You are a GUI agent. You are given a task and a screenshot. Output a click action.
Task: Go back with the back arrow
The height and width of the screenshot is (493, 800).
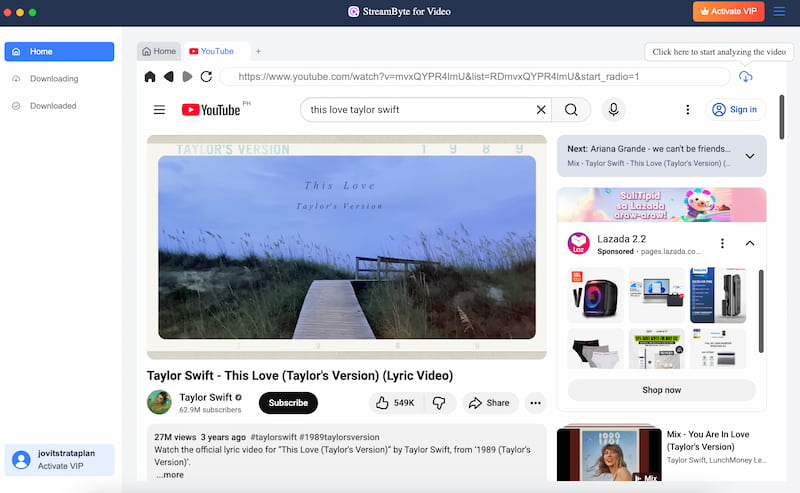point(168,77)
